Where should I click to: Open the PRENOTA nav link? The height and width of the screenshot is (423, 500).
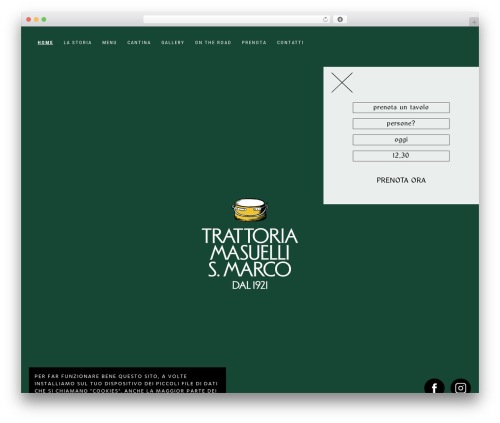tap(254, 42)
